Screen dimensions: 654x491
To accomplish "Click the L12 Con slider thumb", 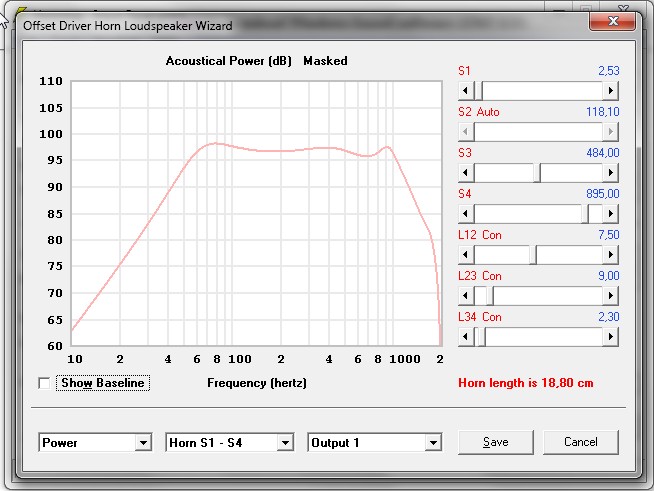I will (533, 254).
